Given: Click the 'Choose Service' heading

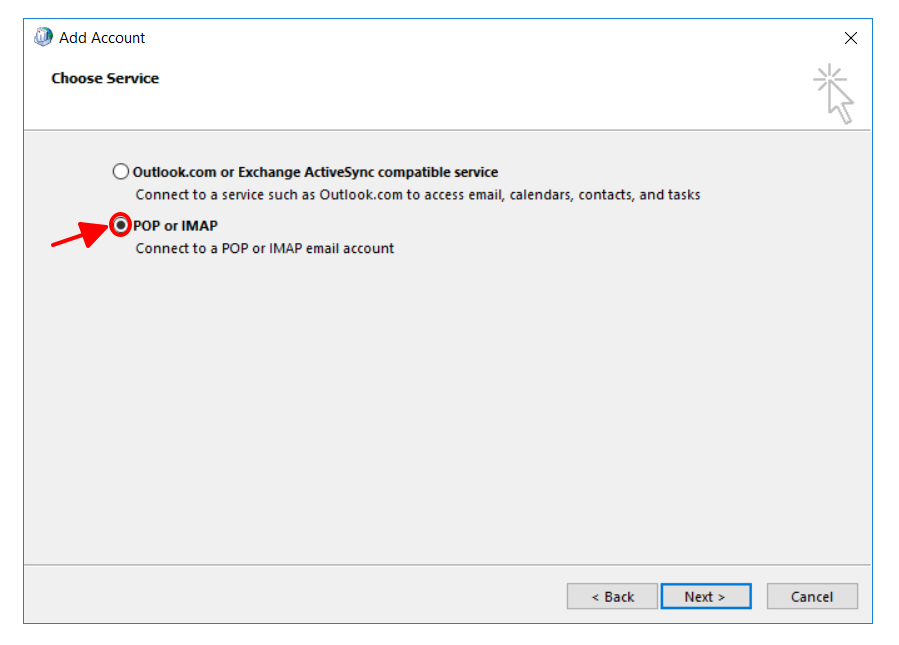Looking at the screenshot, I should click(105, 78).
